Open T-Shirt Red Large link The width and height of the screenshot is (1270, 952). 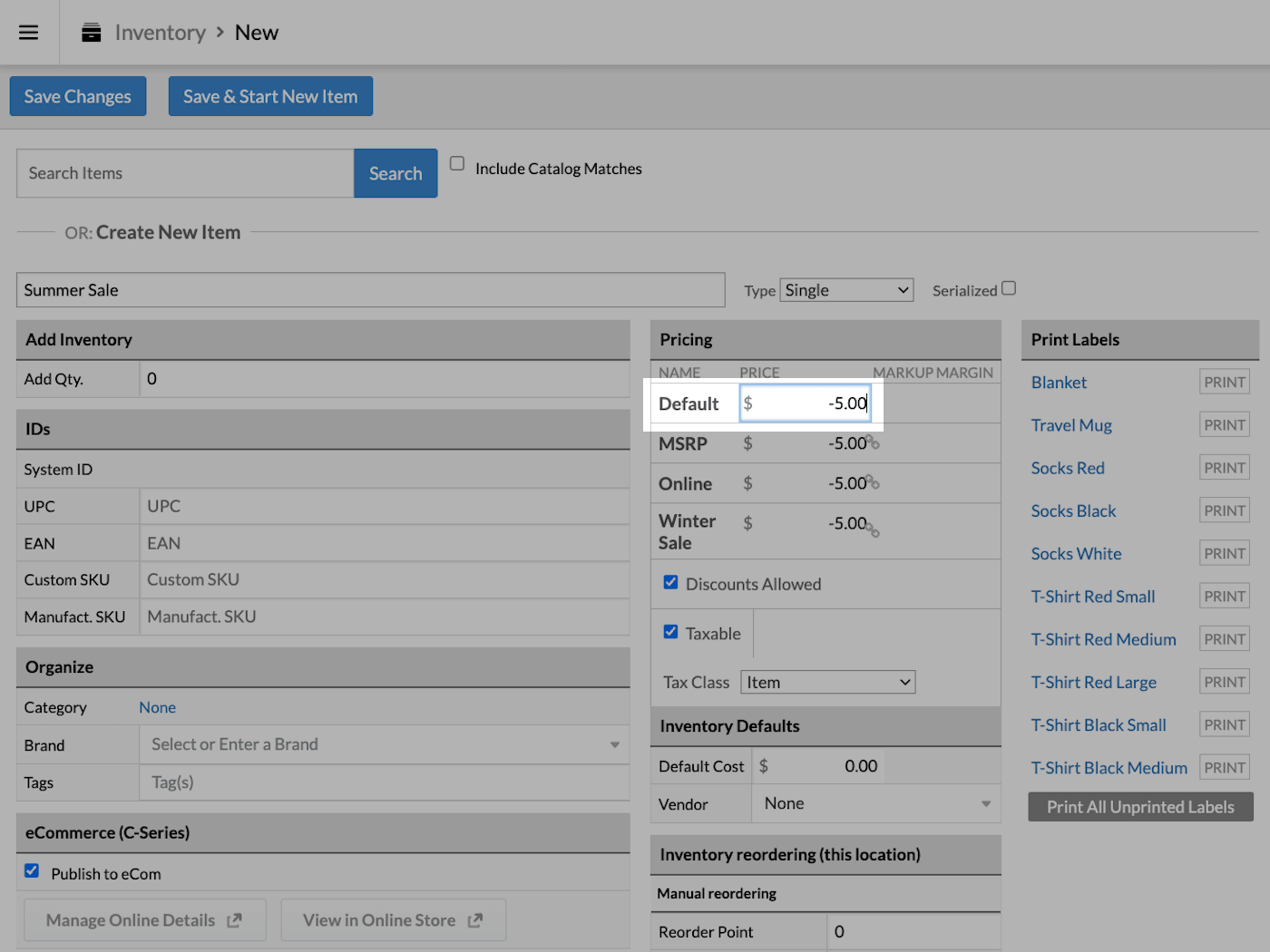click(x=1093, y=682)
